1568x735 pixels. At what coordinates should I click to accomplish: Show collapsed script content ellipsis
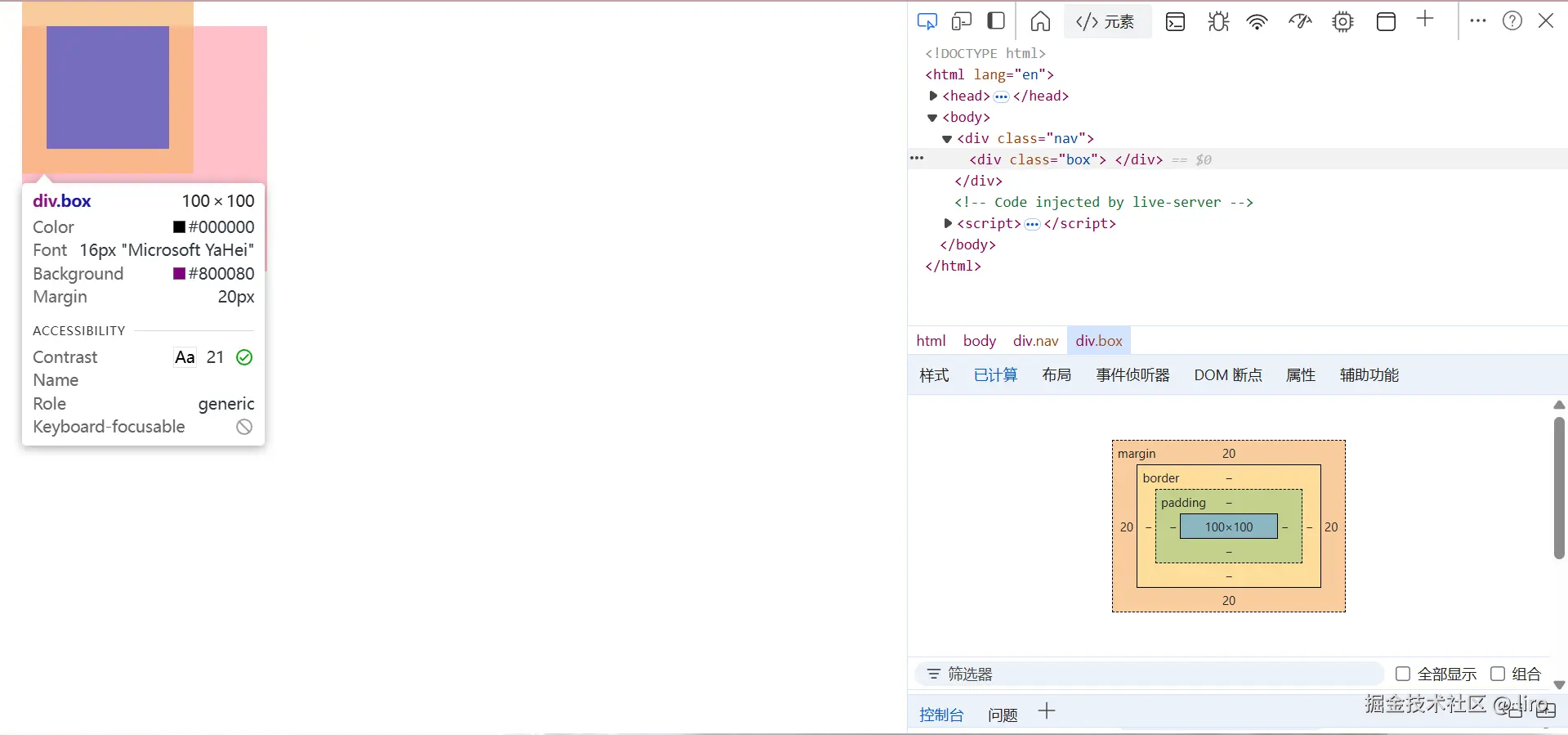click(1033, 224)
